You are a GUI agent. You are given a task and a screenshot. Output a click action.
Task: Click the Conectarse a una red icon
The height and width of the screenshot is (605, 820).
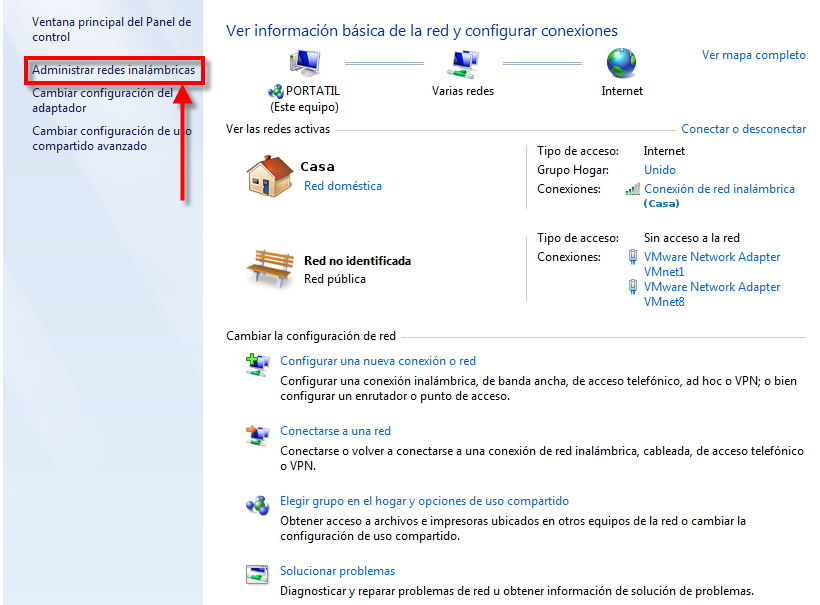point(257,434)
